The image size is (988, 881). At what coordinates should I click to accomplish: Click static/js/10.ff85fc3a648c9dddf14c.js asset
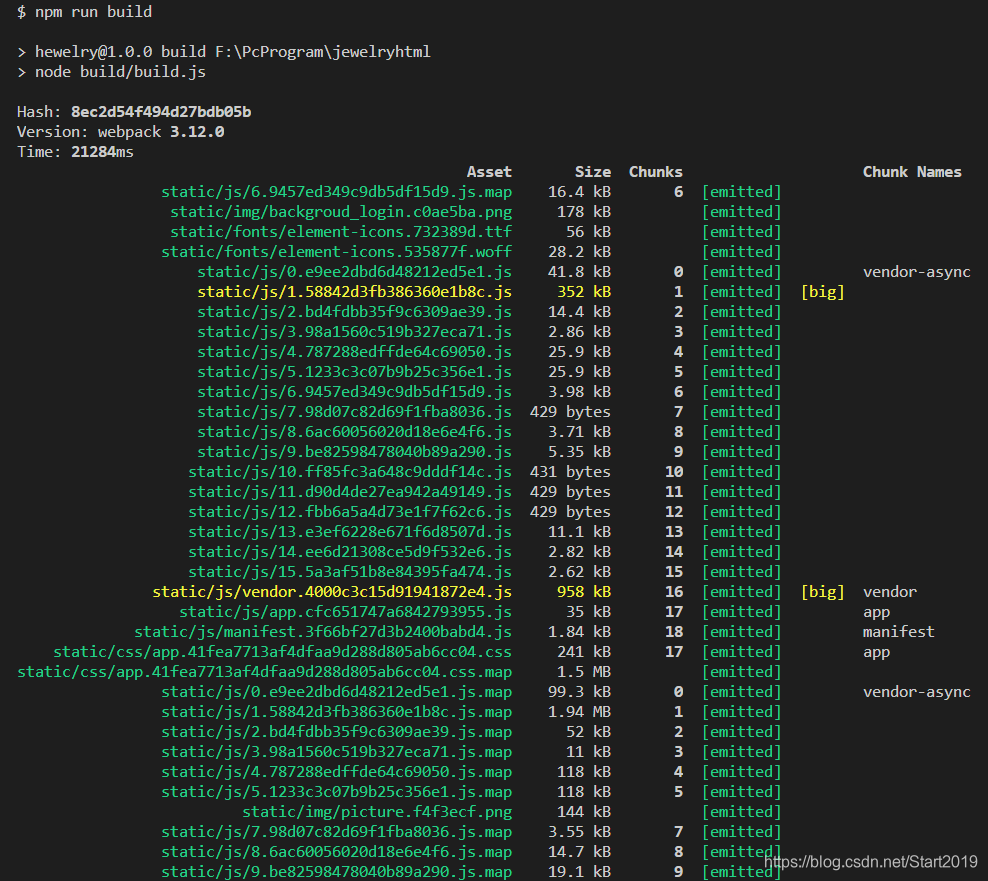(x=350, y=472)
